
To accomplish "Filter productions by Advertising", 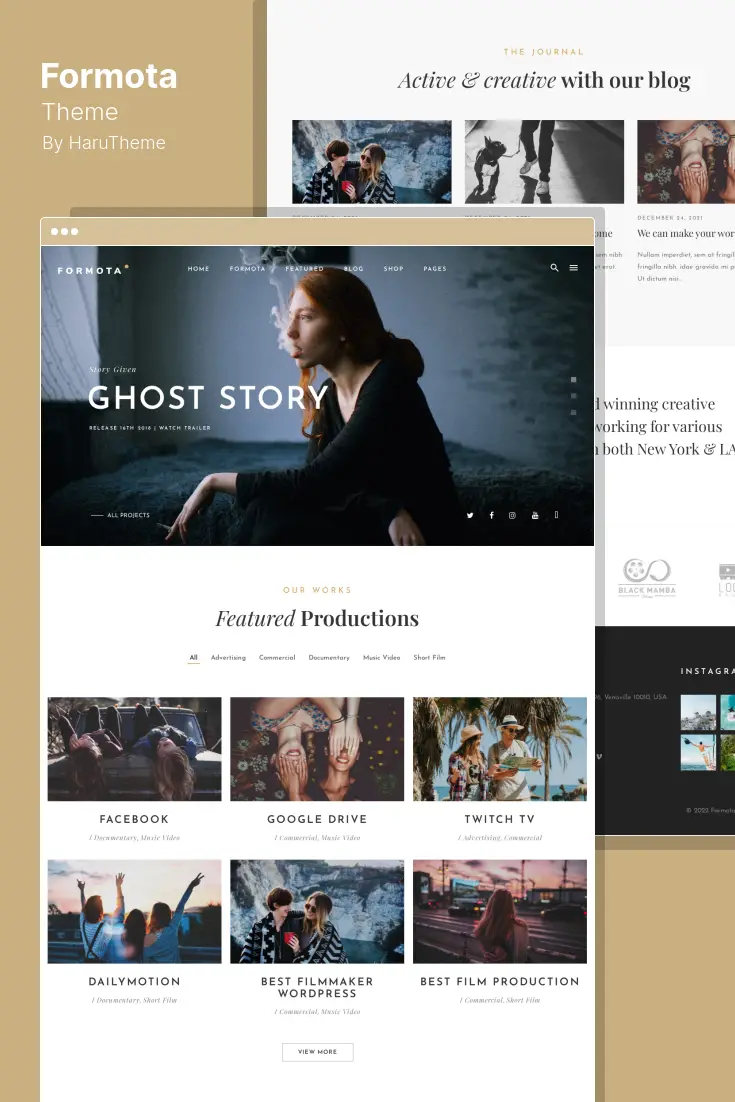I will pyautogui.click(x=228, y=658).
